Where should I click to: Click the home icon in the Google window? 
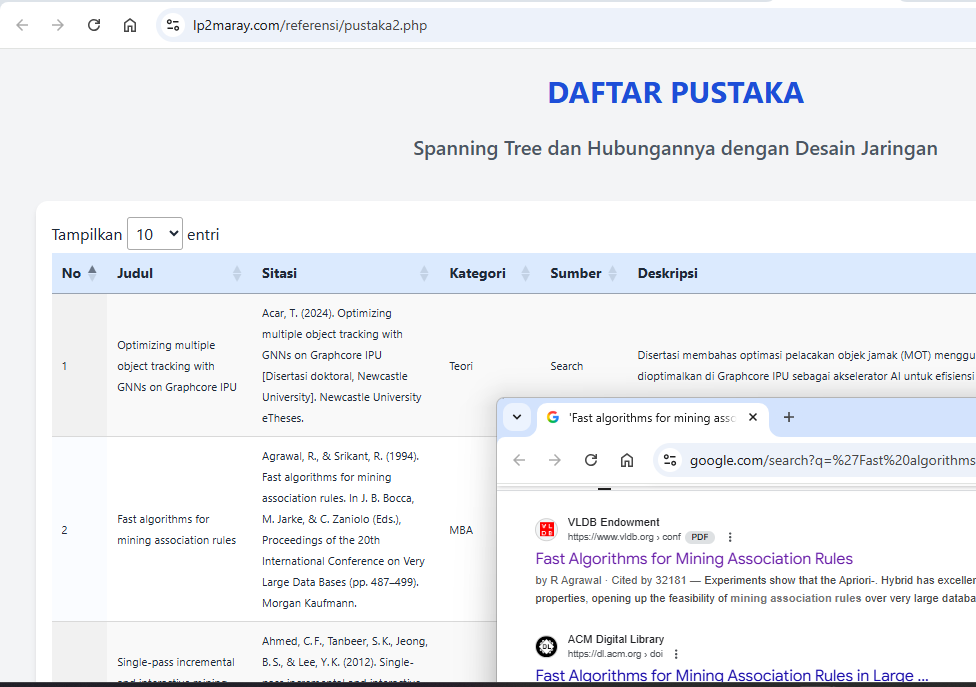point(627,460)
